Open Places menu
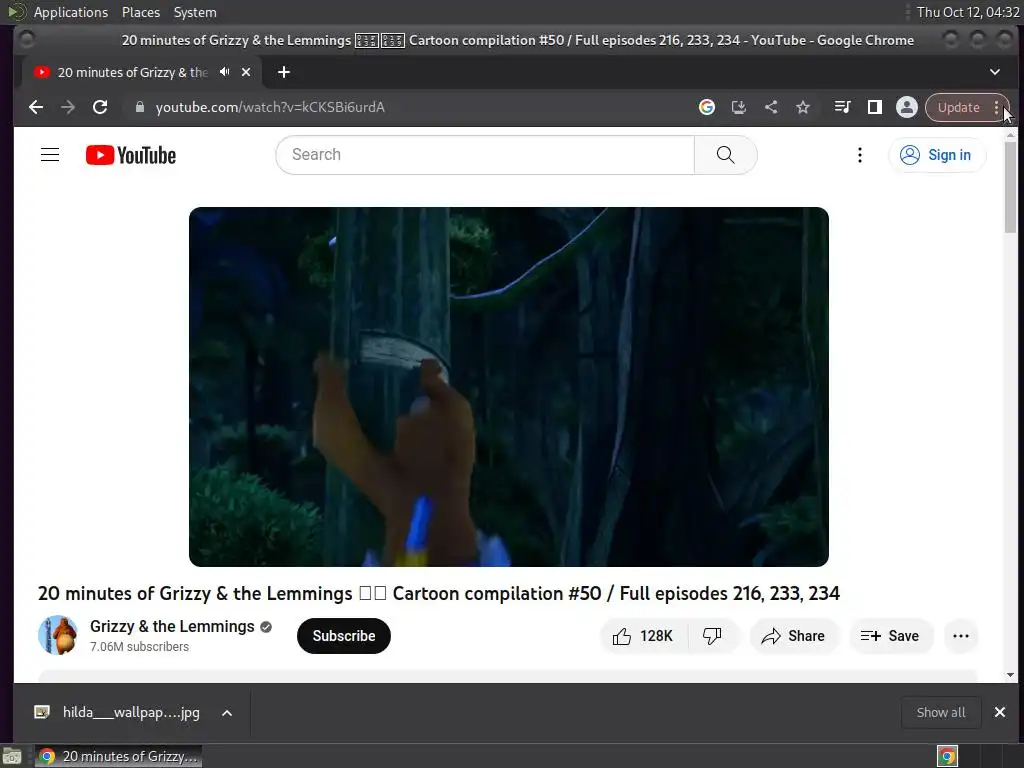The image size is (1024, 768). coord(140,12)
